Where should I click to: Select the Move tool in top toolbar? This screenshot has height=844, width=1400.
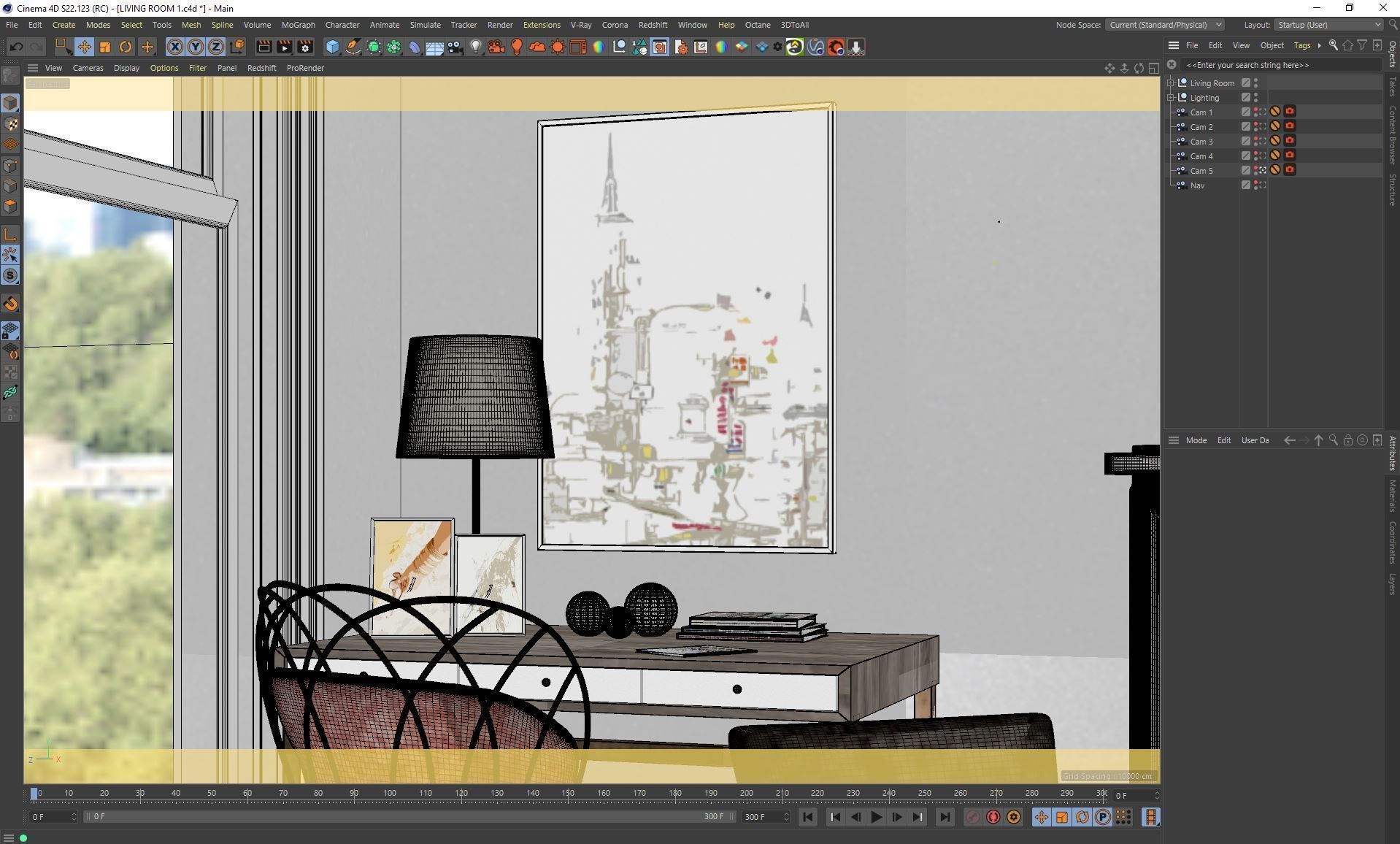[84, 47]
